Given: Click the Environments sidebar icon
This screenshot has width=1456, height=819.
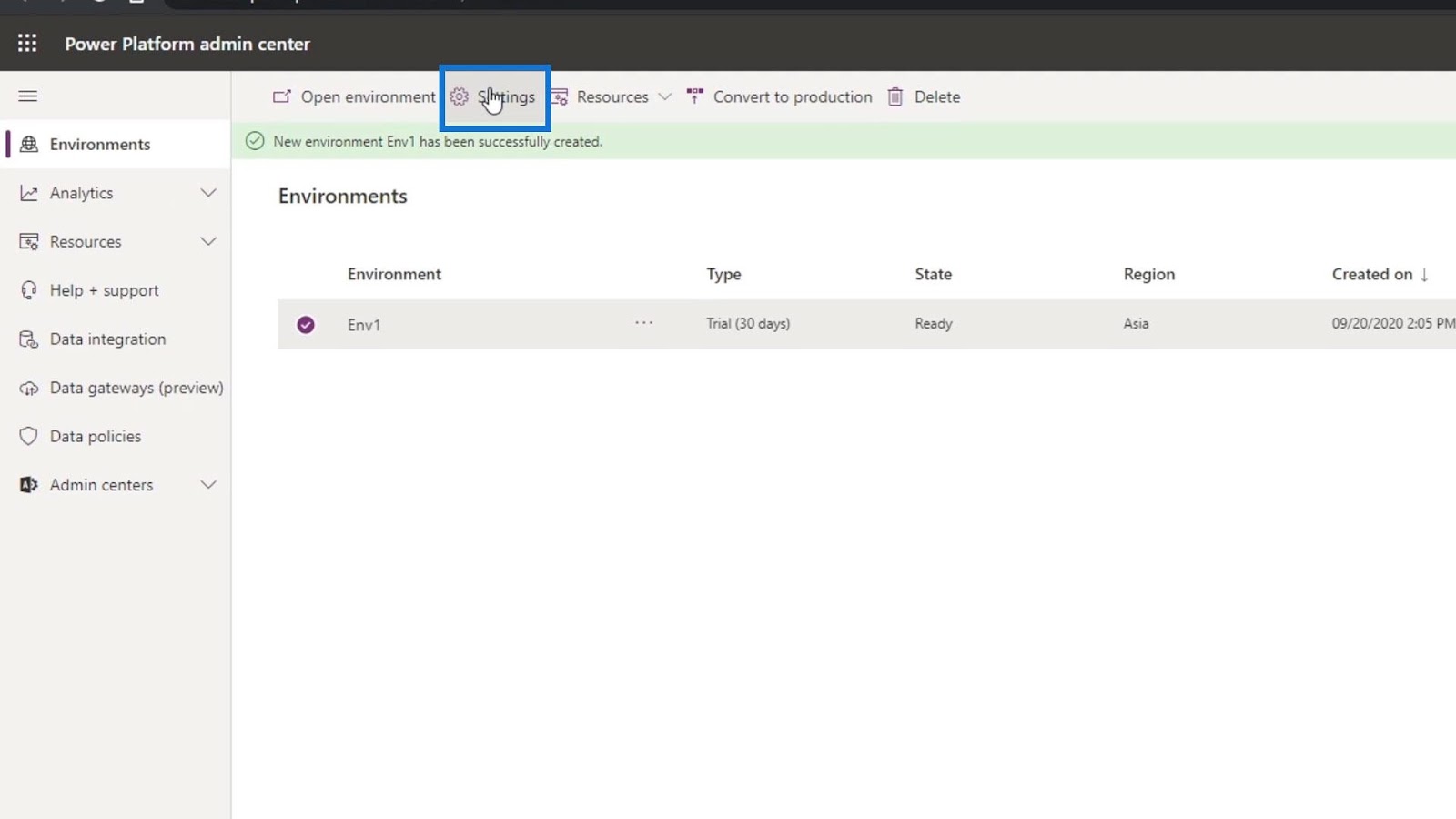Looking at the screenshot, I should click(29, 144).
